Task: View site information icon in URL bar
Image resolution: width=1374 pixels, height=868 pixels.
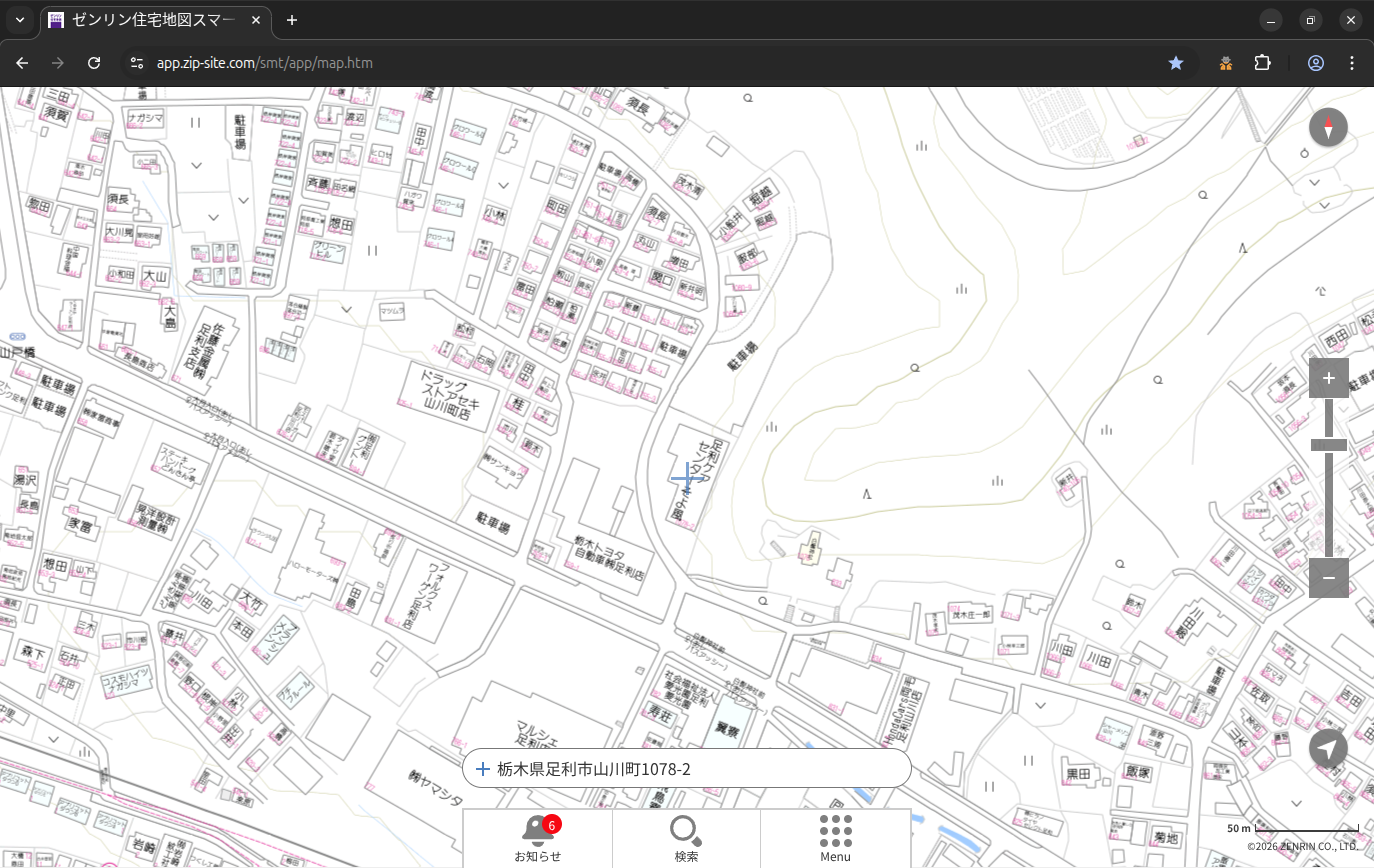Action: click(137, 63)
